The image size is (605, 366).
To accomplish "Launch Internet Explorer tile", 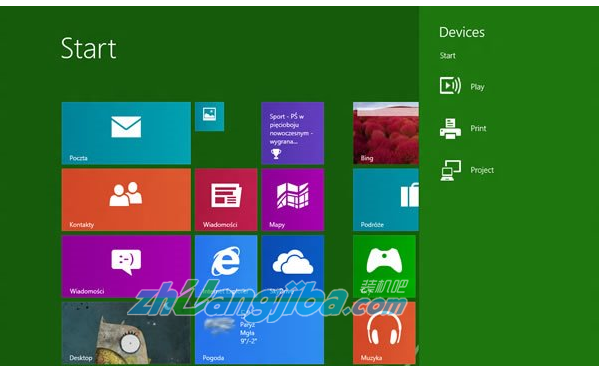I will 226,266.
